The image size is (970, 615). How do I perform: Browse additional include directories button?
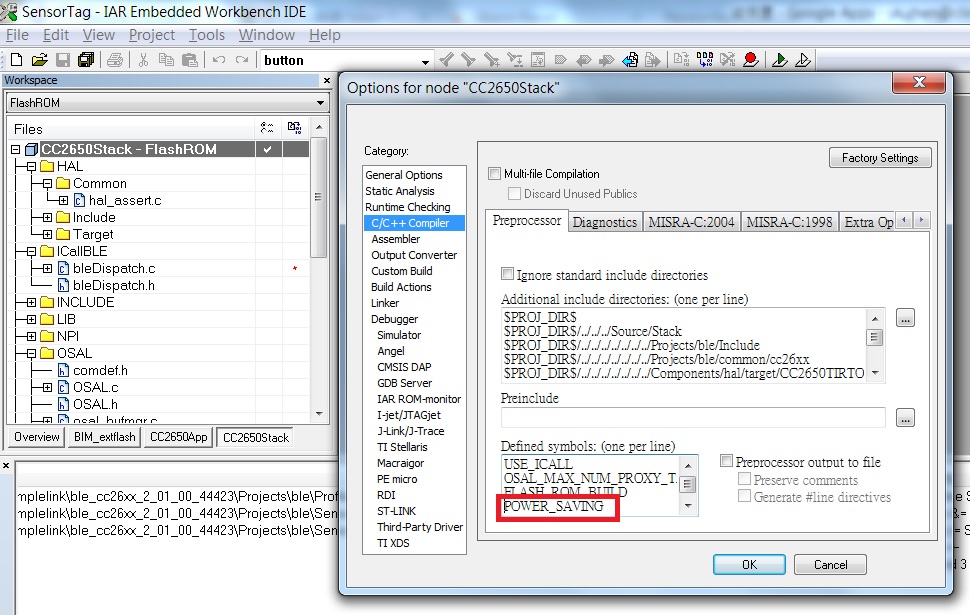click(905, 319)
